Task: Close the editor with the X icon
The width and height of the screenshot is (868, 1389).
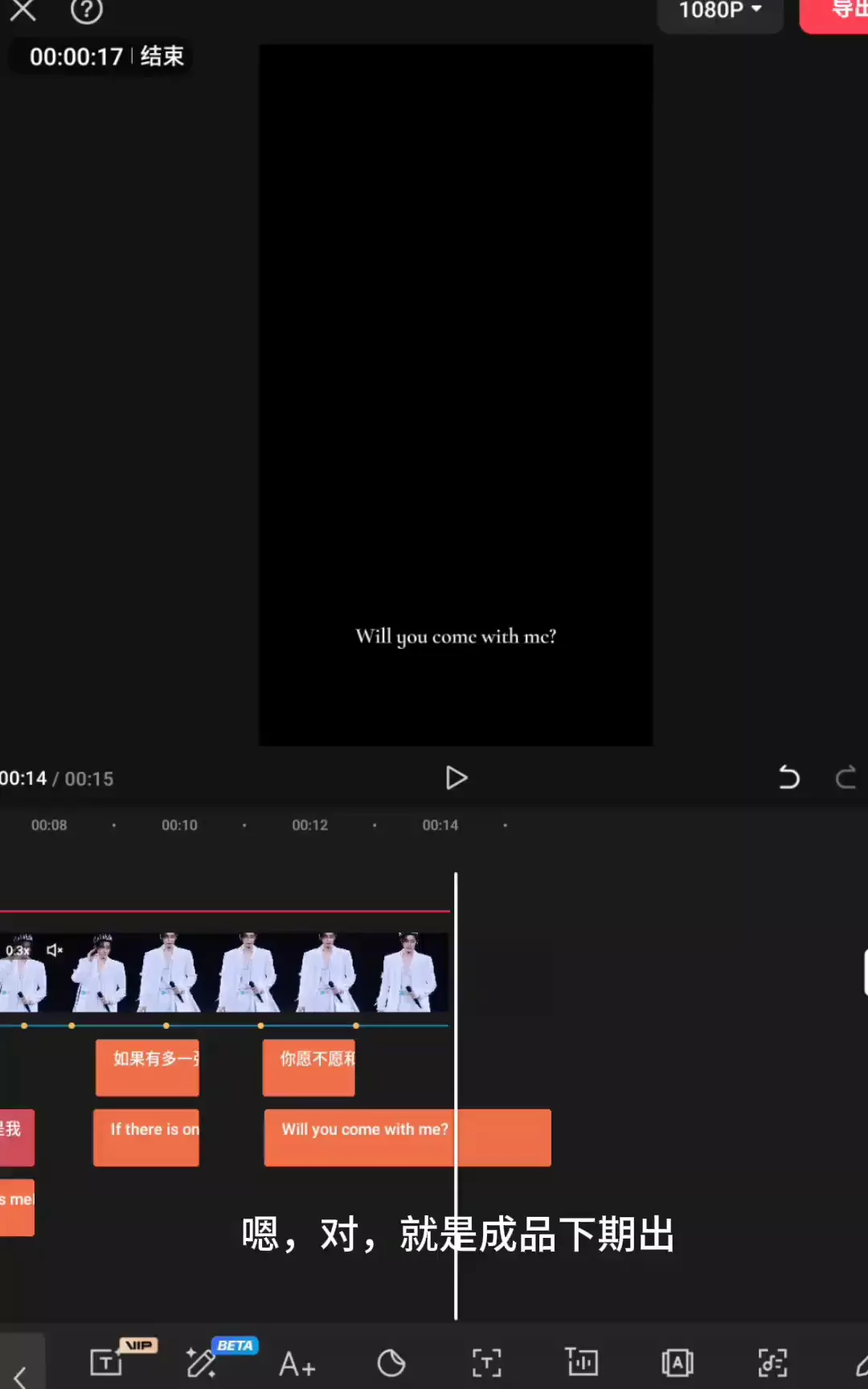Action: coord(23,10)
